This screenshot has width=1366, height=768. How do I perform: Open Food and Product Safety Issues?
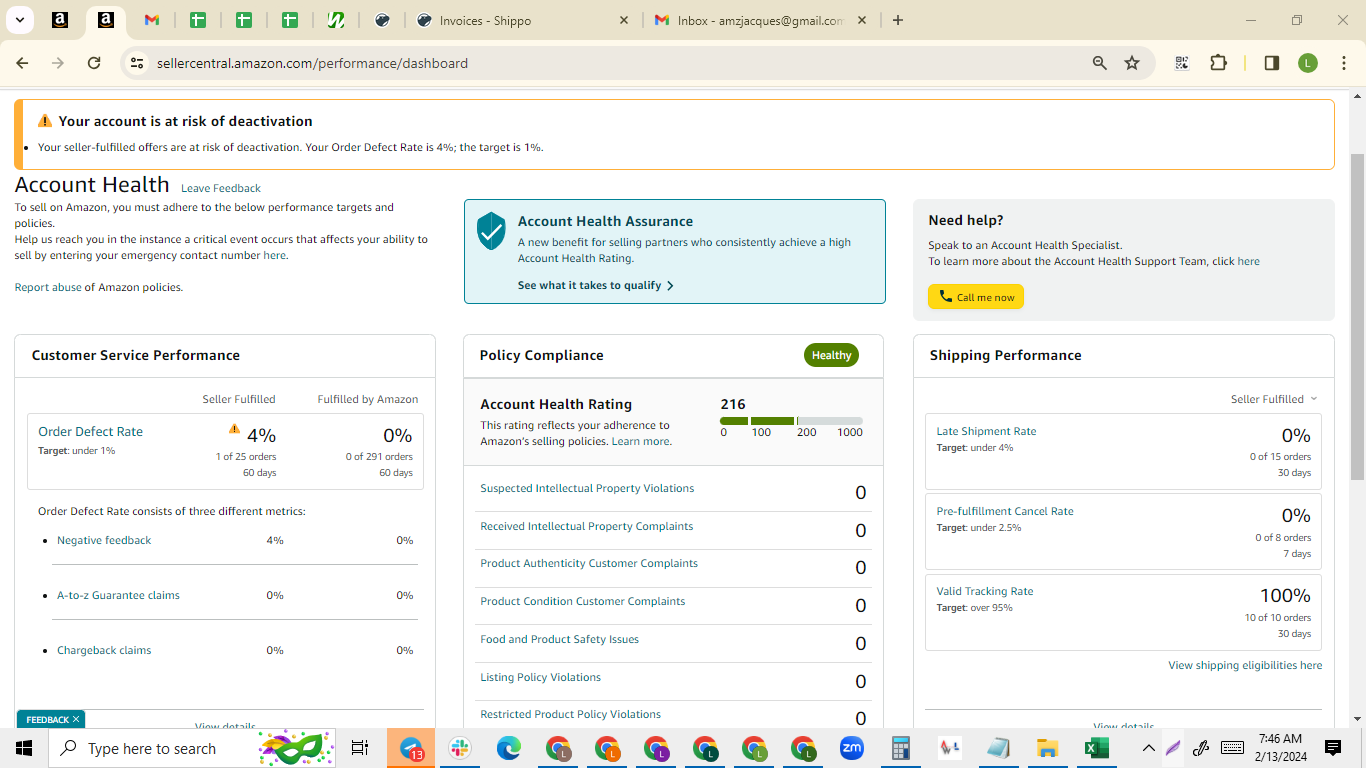(559, 639)
